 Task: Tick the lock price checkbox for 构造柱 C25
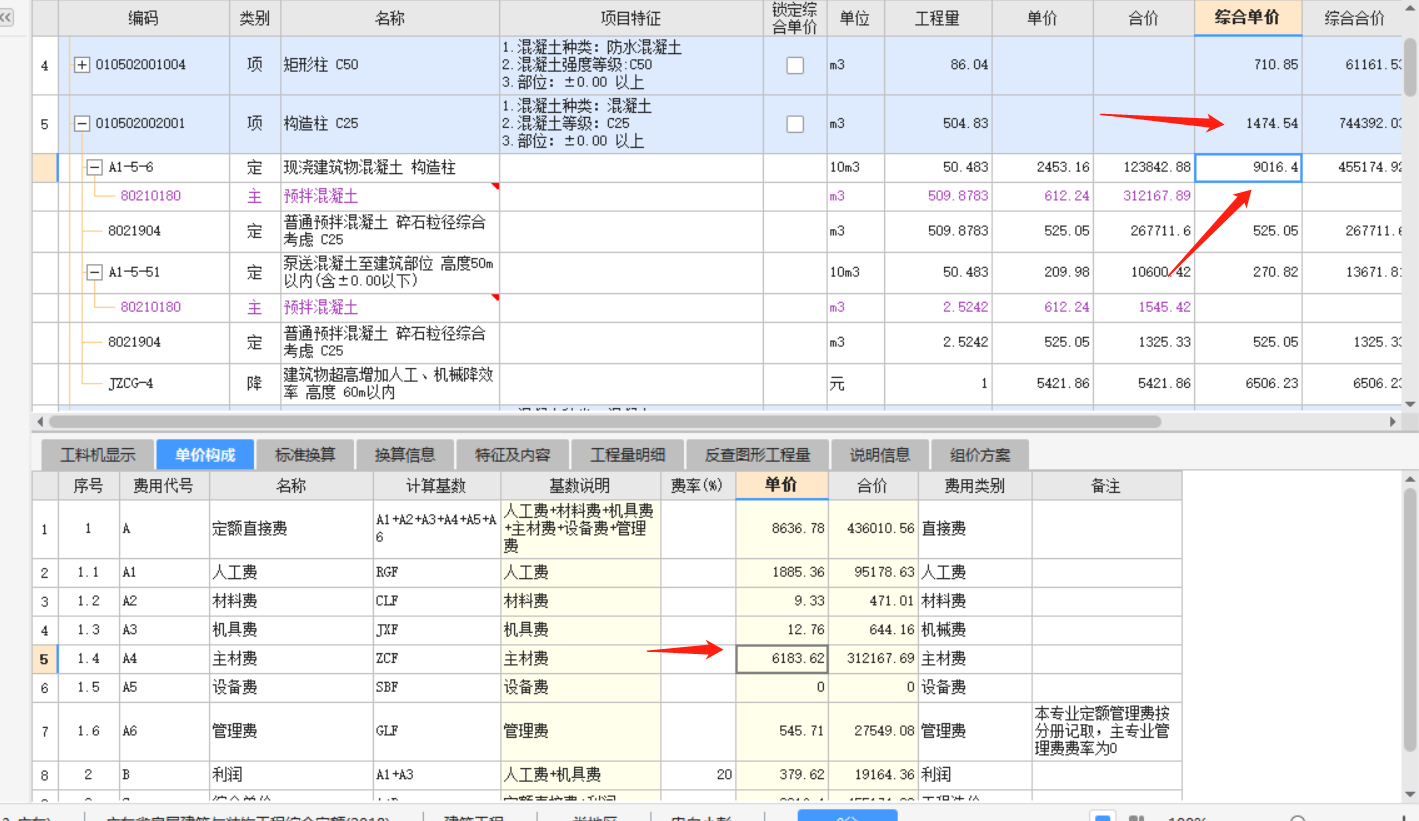(x=795, y=124)
